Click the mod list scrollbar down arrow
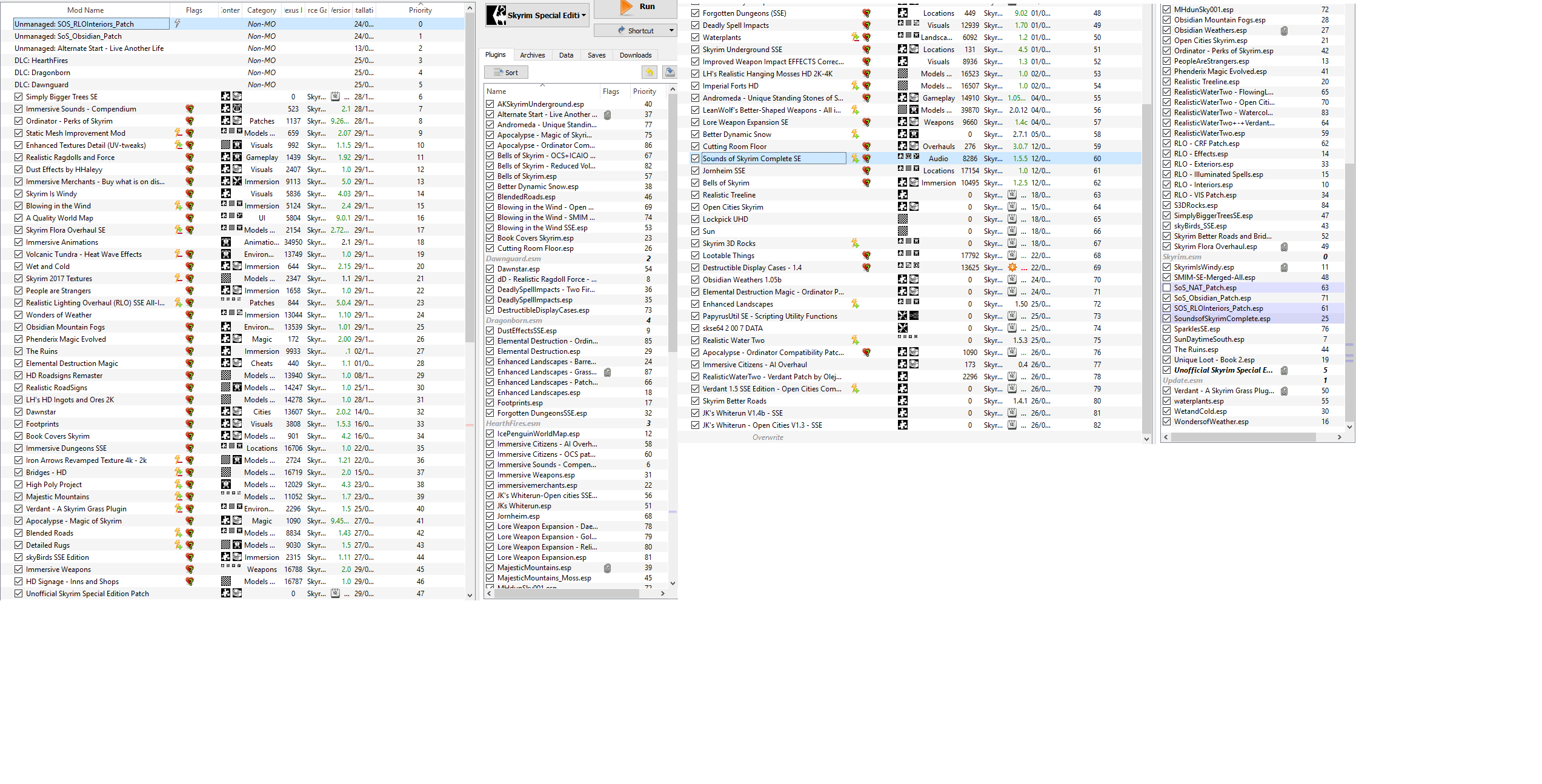 tap(470, 596)
